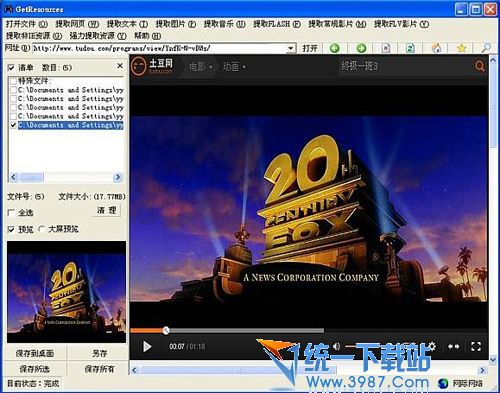The image size is (500, 393).
Task: Click the video progress bar handle
Action: click(x=166, y=330)
